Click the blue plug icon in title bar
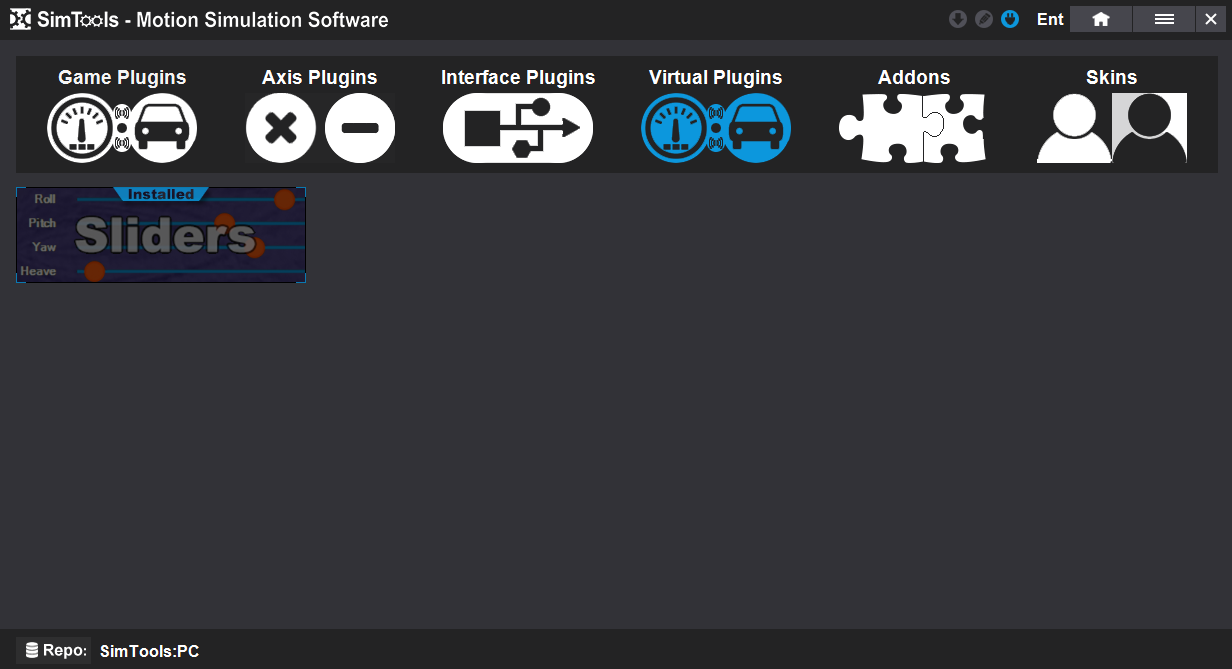1232x669 pixels. coord(1010,19)
